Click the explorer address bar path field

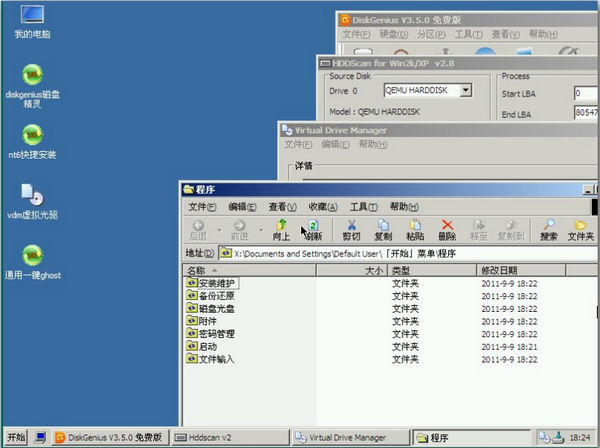(x=408, y=253)
